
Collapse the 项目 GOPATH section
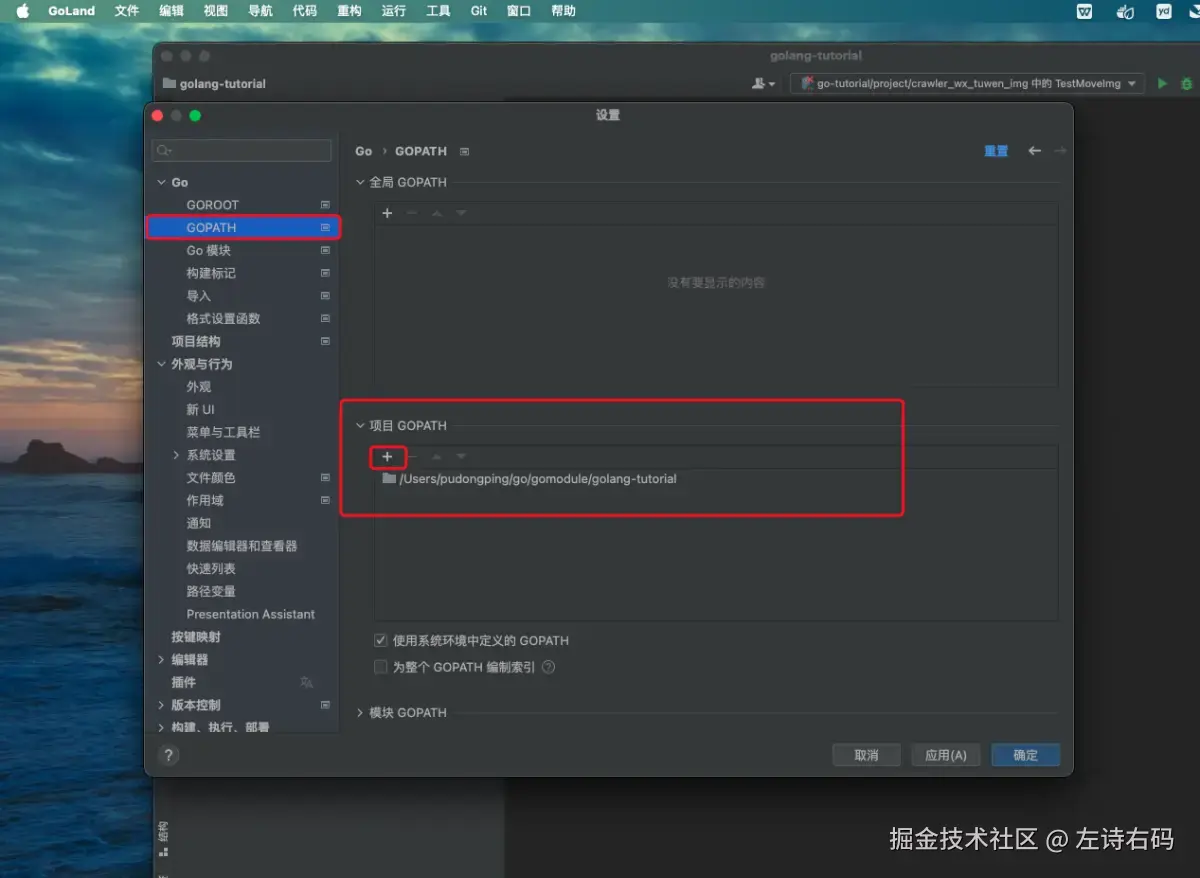coord(361,426)
